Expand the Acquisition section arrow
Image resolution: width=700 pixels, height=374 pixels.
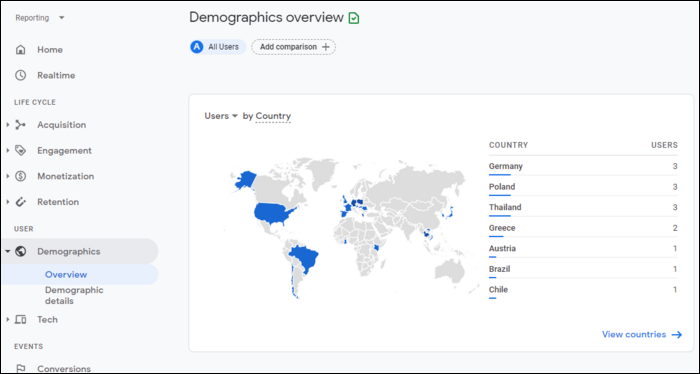[x=8, y=125]
